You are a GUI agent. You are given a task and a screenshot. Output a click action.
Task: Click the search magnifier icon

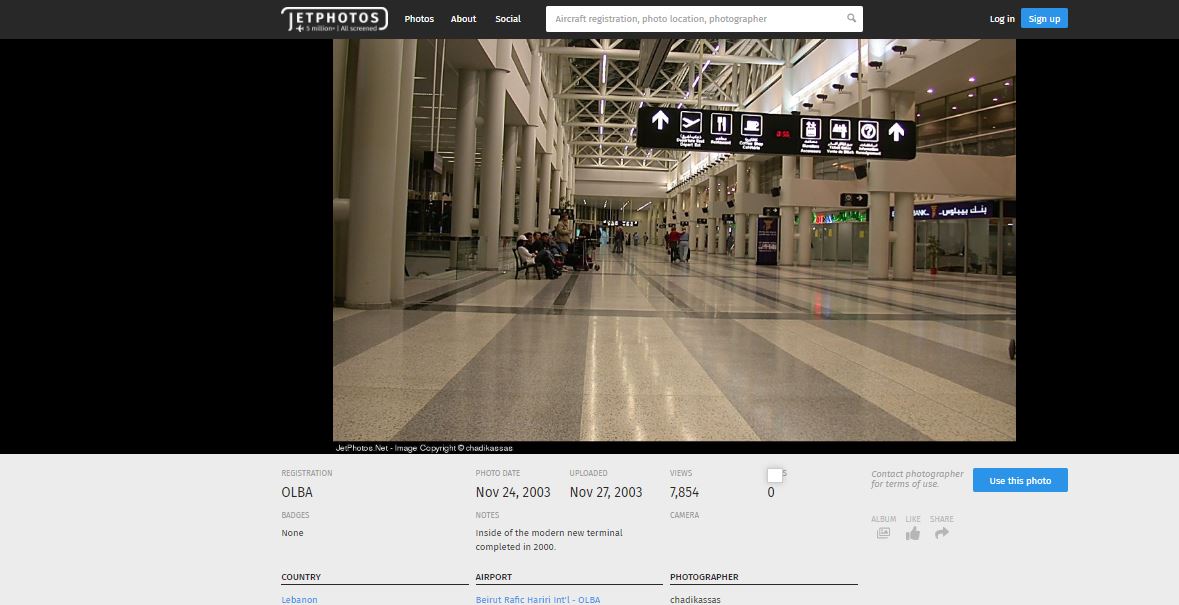[x=851, y=19]
